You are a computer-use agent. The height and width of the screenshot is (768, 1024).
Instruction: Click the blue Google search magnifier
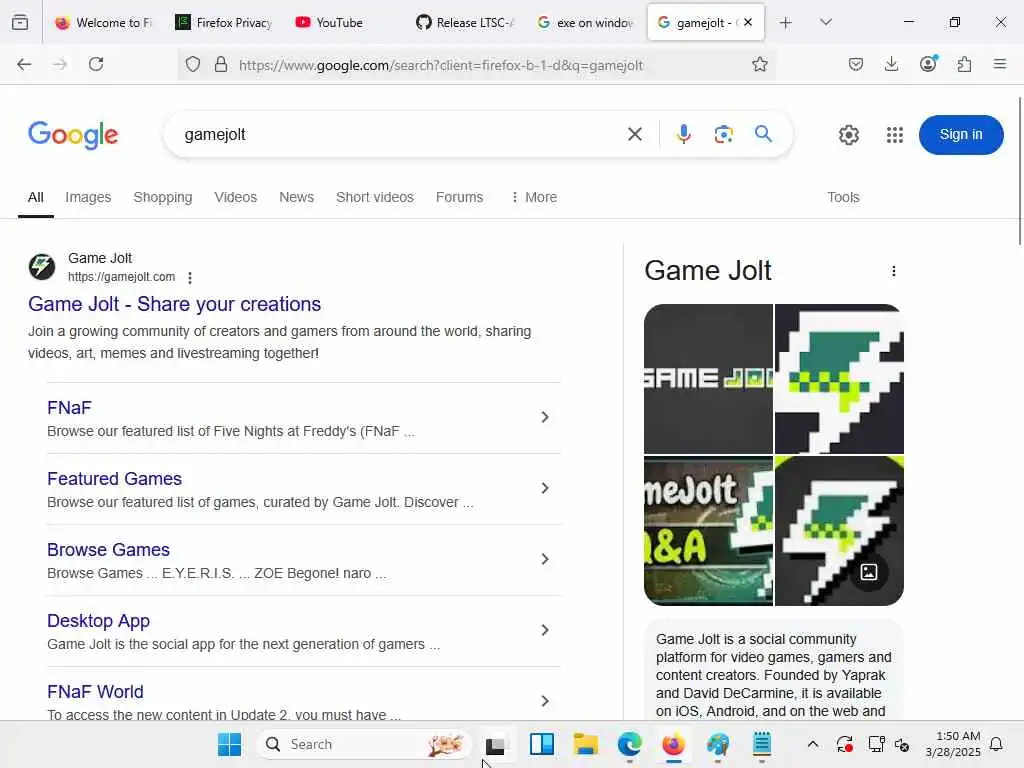pos(763,135)
